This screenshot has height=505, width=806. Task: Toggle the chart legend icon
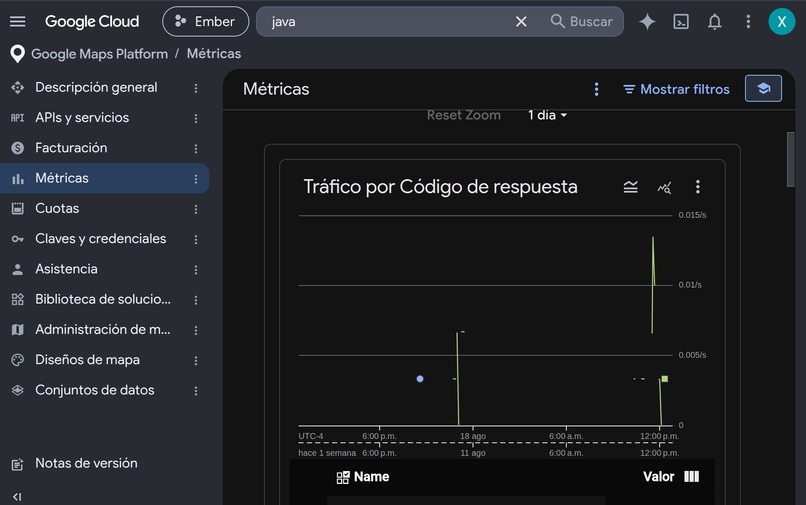tap(631, 187)
